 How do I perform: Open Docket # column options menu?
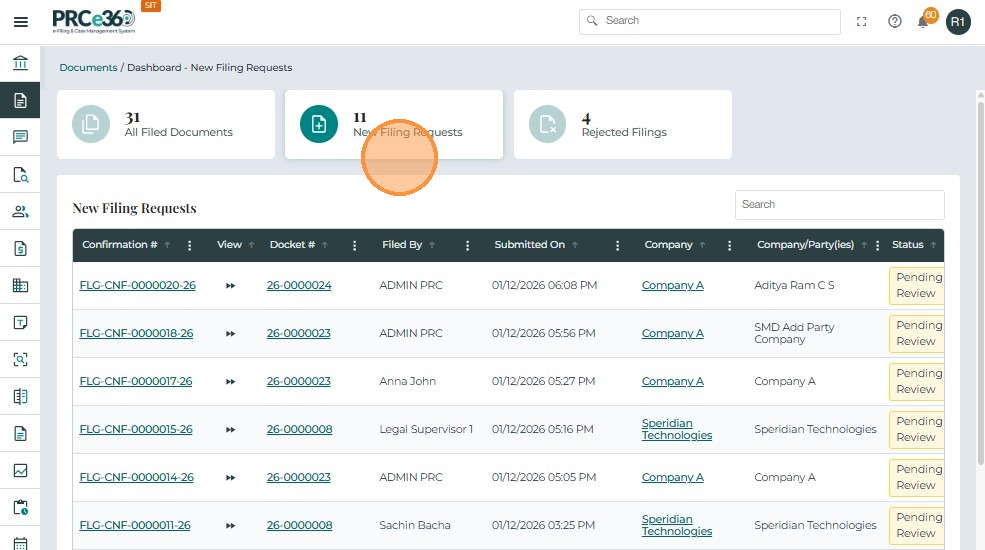pyautogui.click(x=354, y=245)
